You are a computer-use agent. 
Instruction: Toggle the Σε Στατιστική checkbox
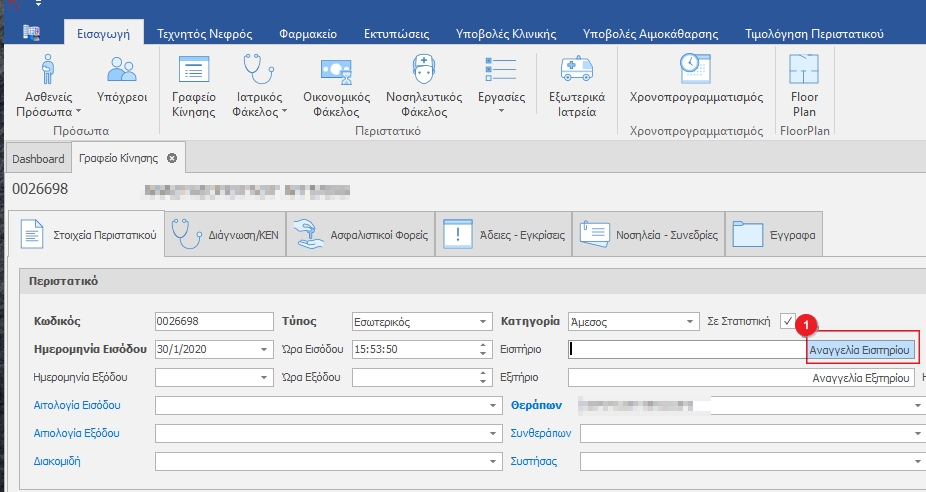(788, 321)
